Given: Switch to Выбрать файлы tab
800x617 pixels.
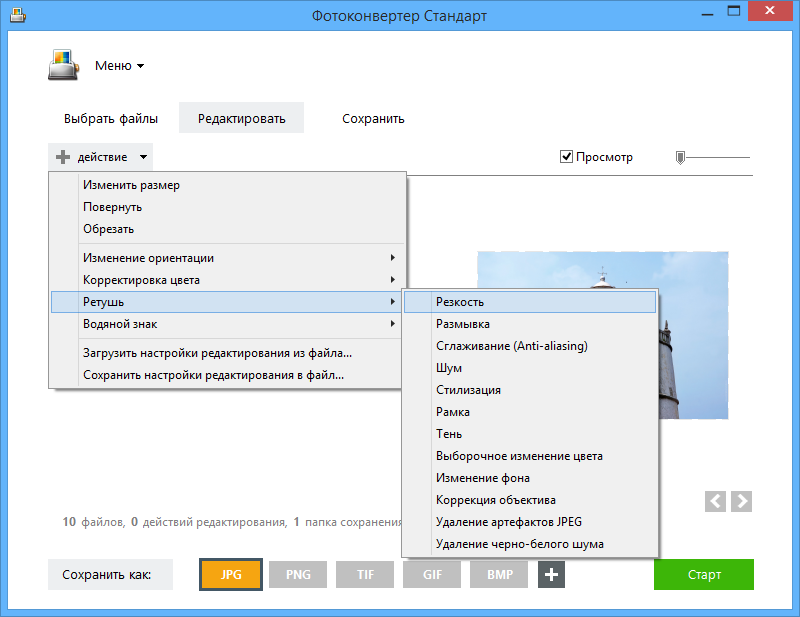Looking at the screenshot, I should pyautogui.click(x=111, y=118).
